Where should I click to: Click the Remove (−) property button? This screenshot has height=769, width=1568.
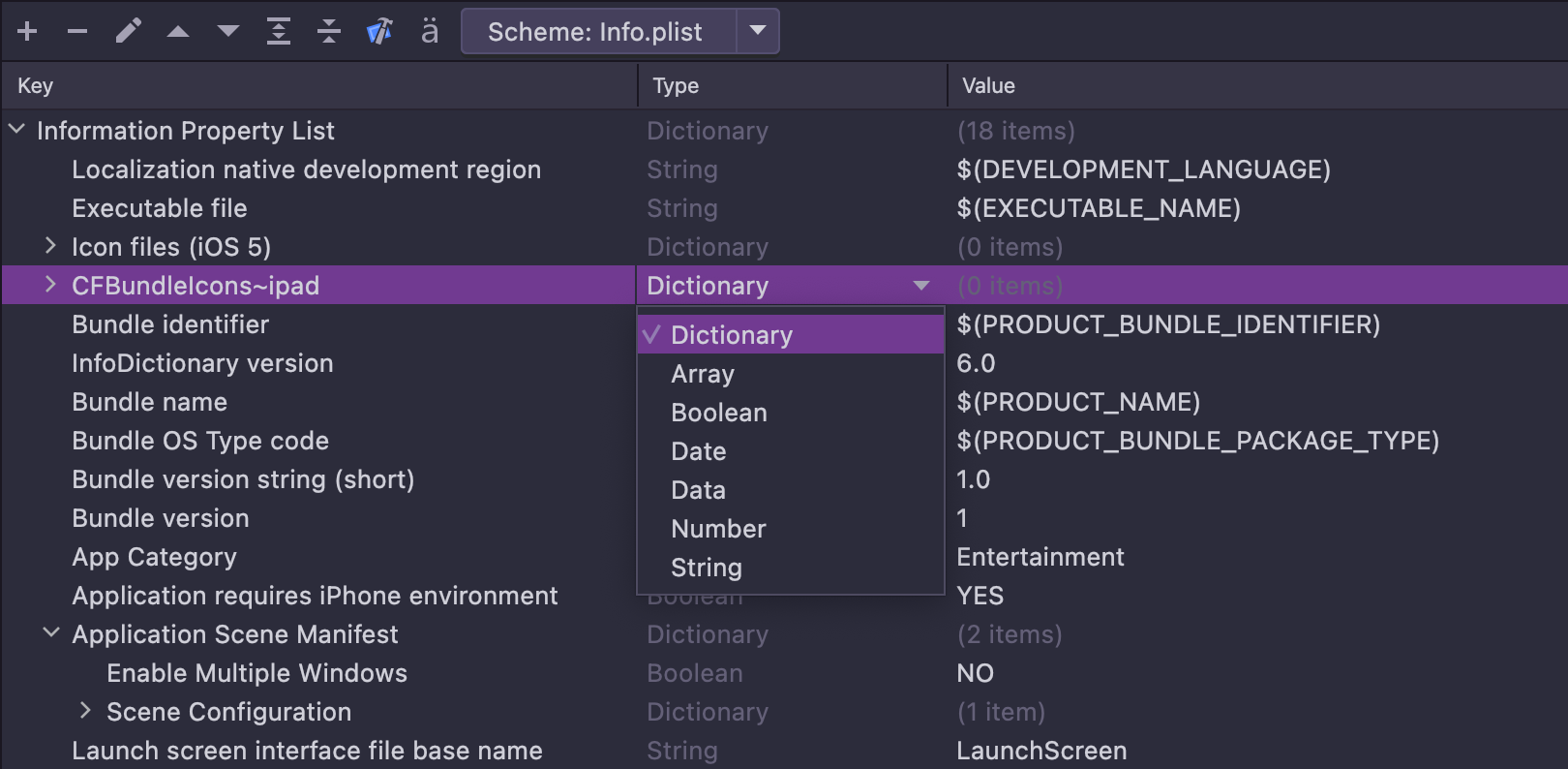pyautogui.click(x=77, y=32)
